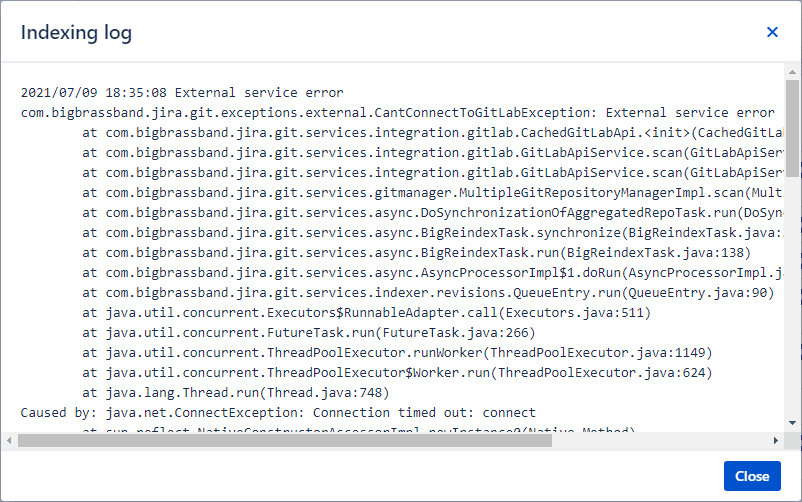Click the BigReindexTask.run(BigReindexTask.java:138) line
802x502 pixels.
pyautogui.click(x=416, y=252)
